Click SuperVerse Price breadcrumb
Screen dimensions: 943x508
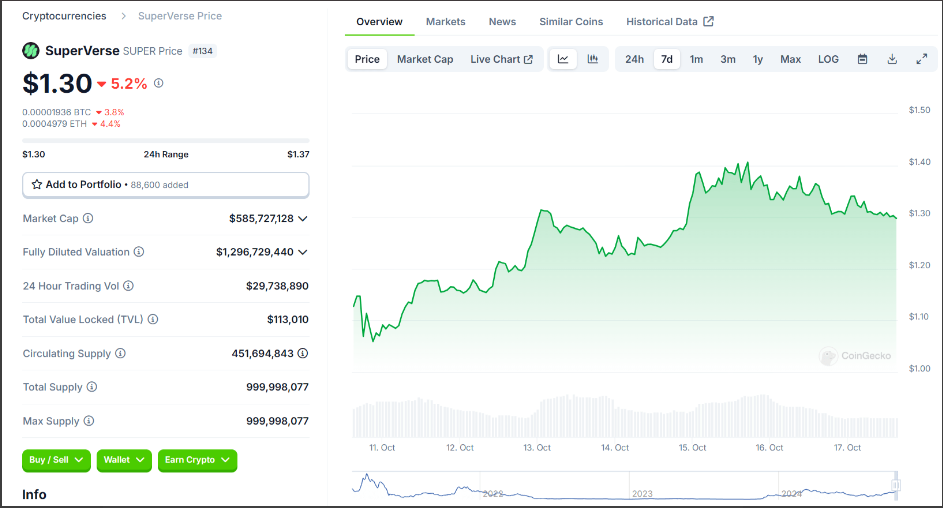coord(180,16)
